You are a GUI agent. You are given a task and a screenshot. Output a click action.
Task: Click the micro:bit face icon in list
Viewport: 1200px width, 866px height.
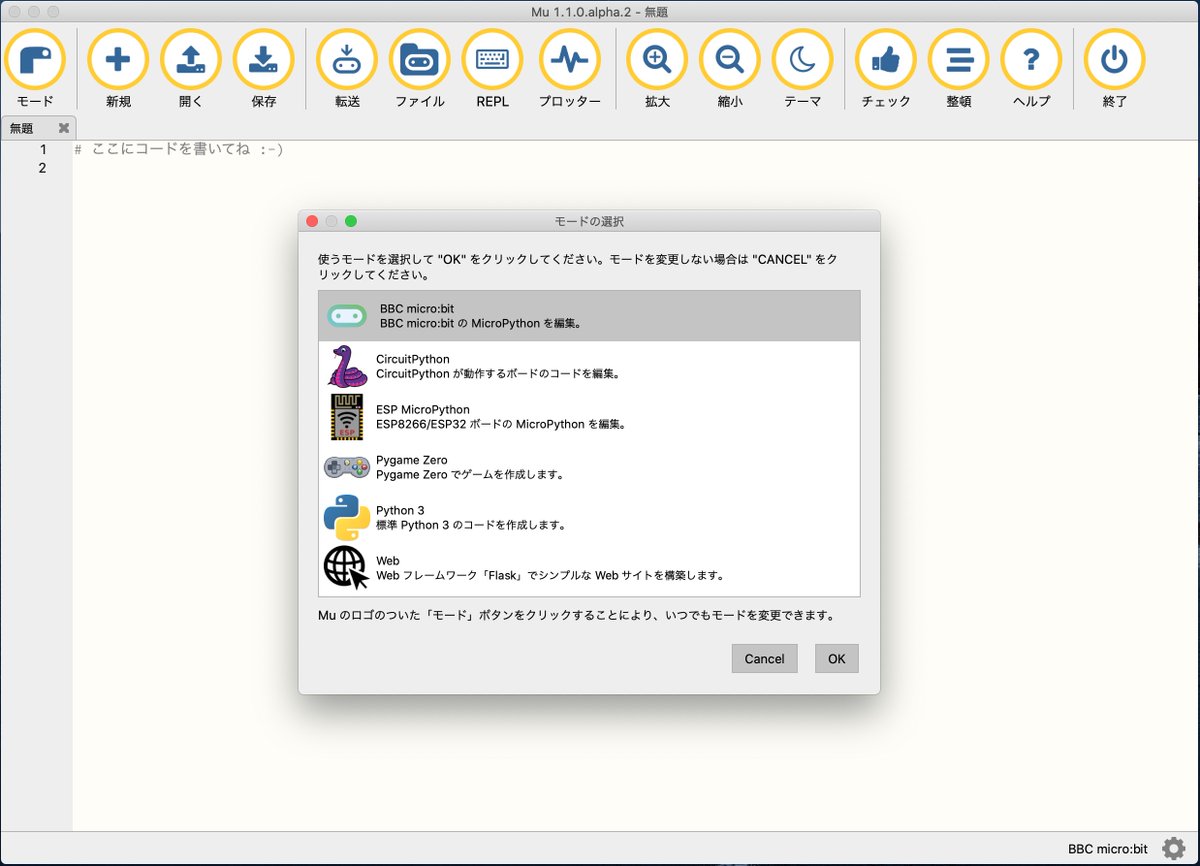(347, 316)
